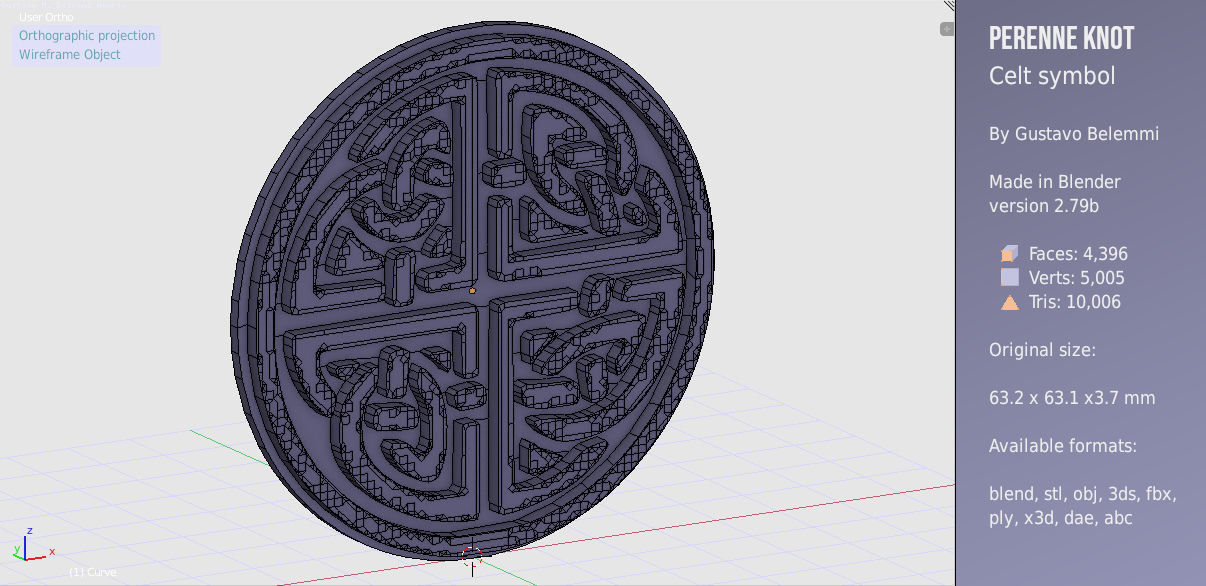Click the "Available formats:" heading
This screenshot has width=1206, height=586.
(1063, 446)
